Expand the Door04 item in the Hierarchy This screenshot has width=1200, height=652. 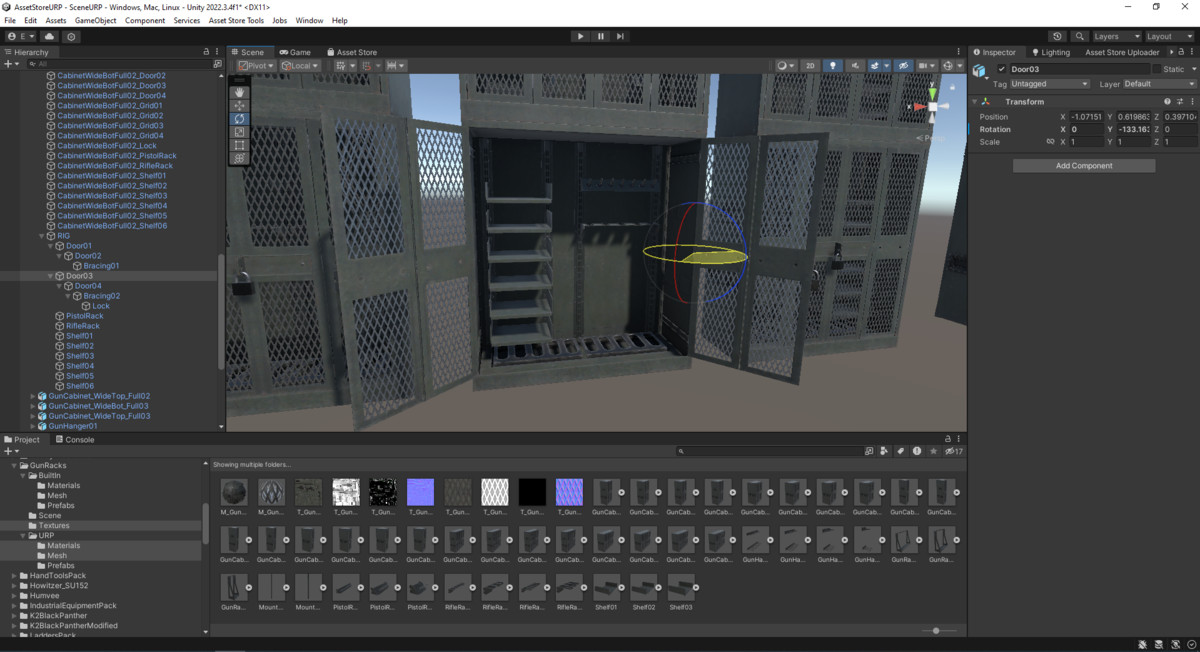pyautogui.click(x=58, y=285)
